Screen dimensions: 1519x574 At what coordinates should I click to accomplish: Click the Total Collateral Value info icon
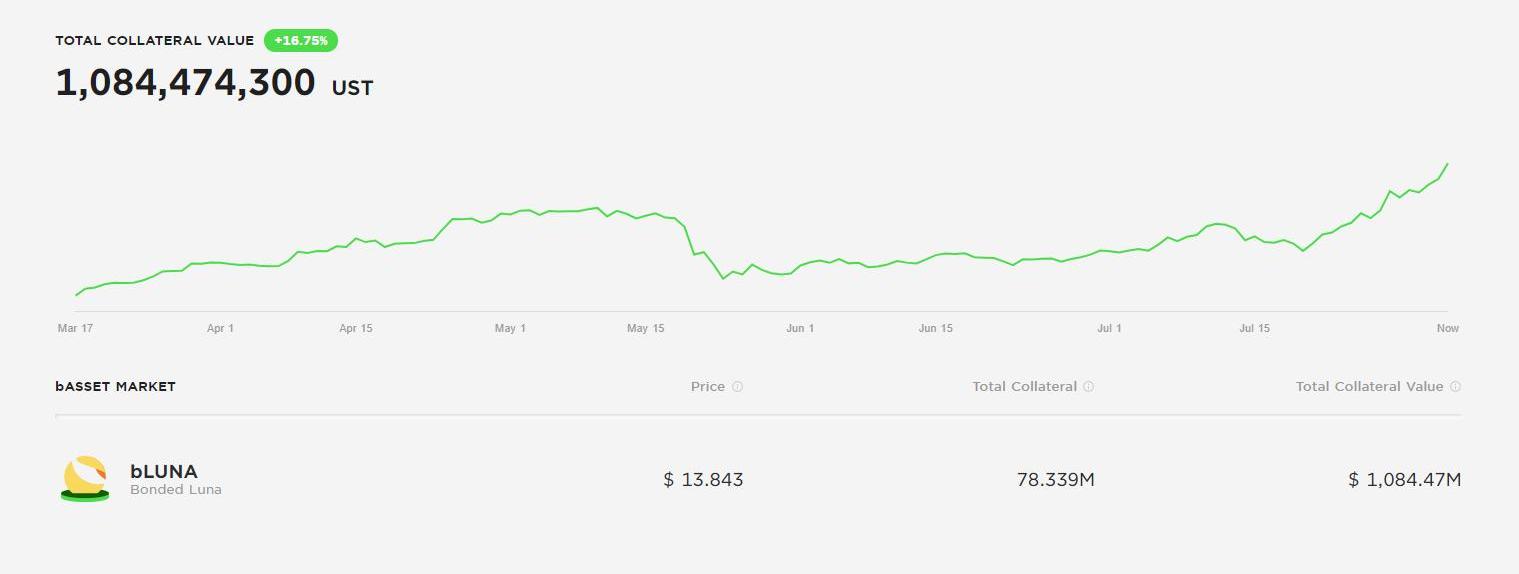[x=1455, y=387]
